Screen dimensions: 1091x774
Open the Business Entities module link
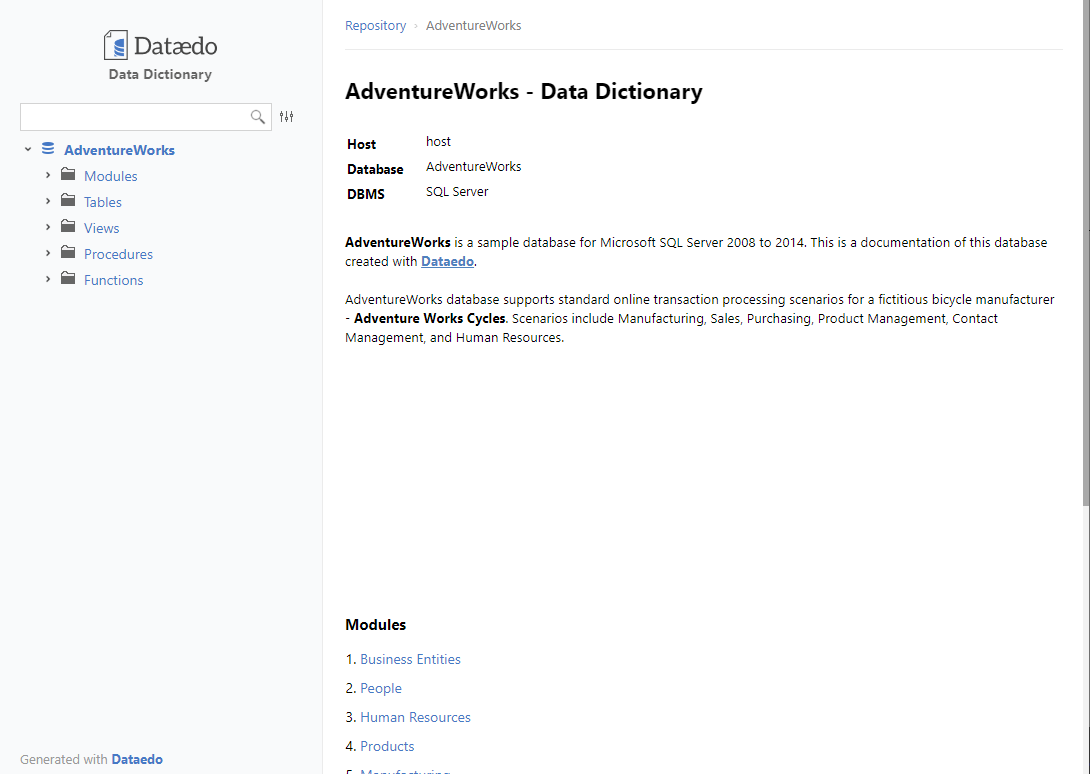[410, 659]
